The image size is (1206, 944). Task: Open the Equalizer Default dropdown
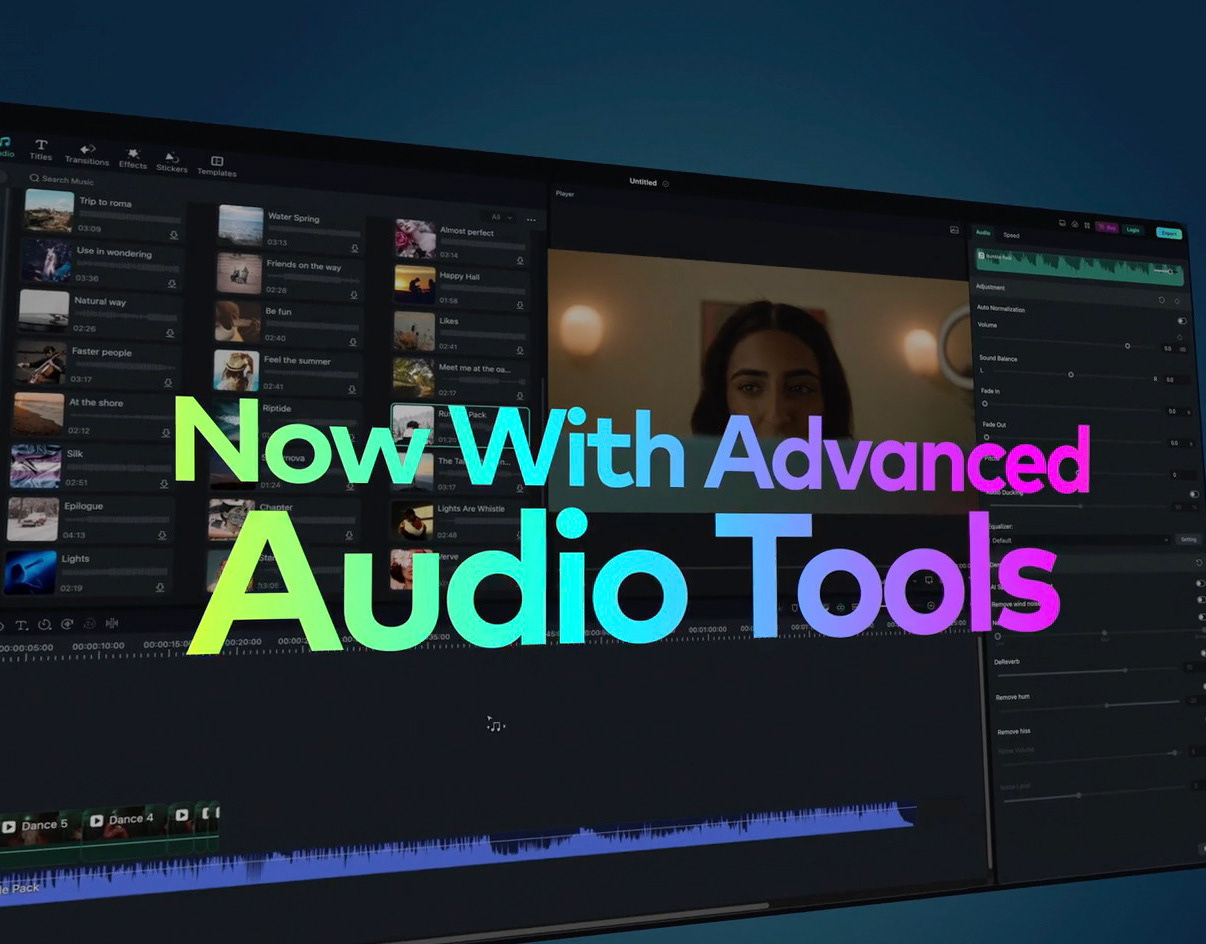(1080, 540)
